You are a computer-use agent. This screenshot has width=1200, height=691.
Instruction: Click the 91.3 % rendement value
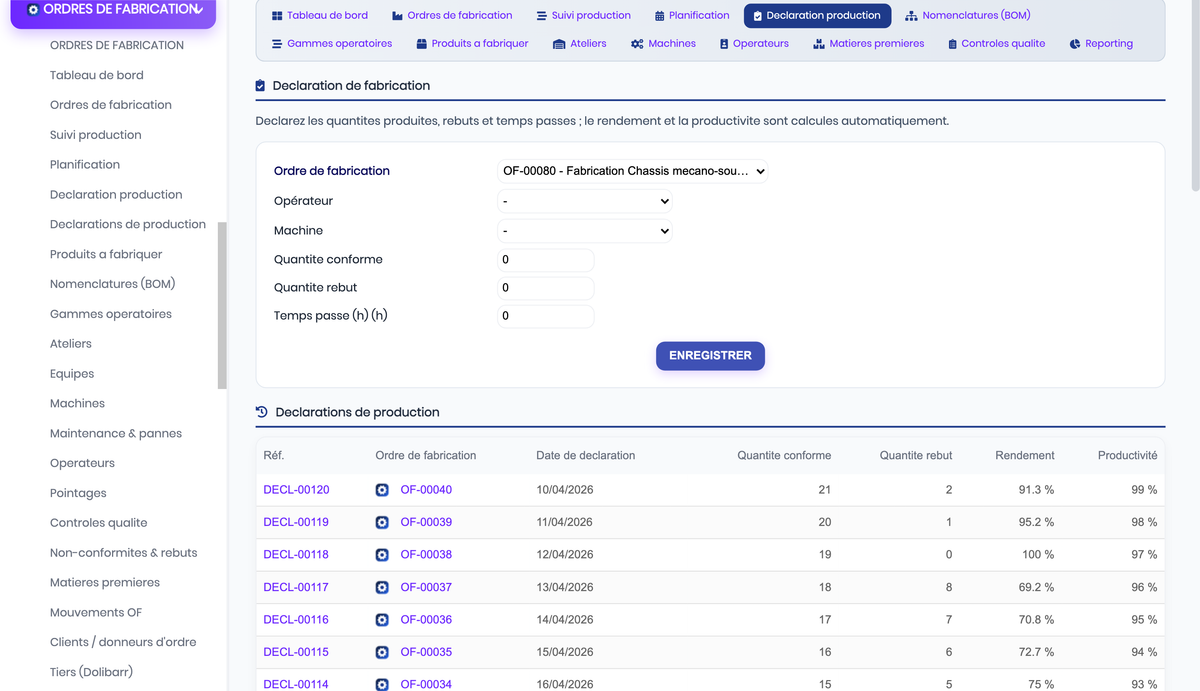click(x=1036, y=490)
